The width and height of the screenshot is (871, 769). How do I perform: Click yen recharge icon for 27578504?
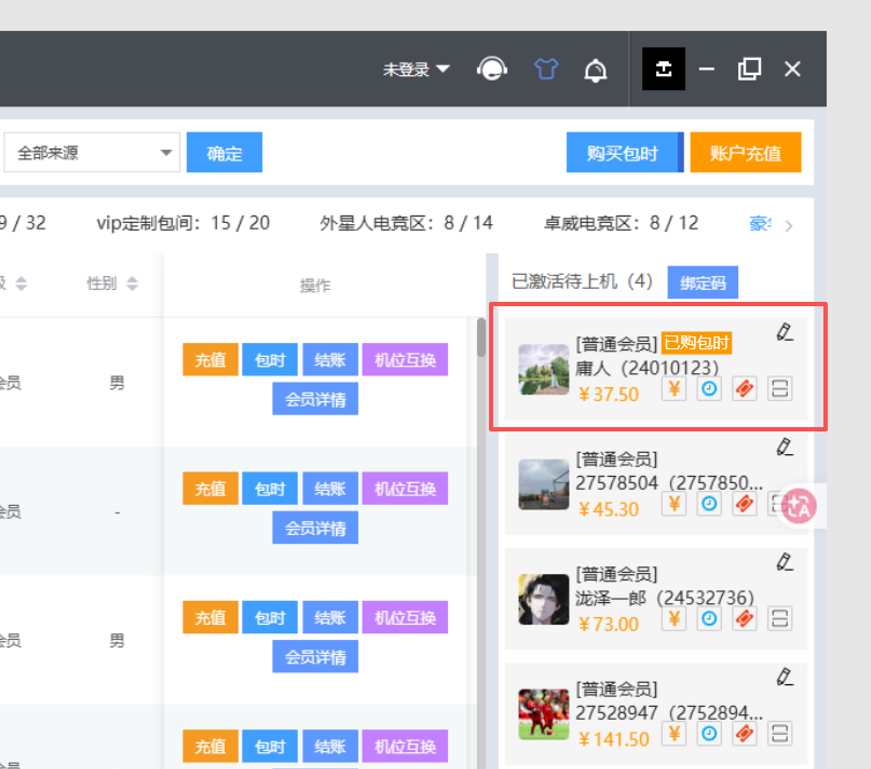pos(674,504)
